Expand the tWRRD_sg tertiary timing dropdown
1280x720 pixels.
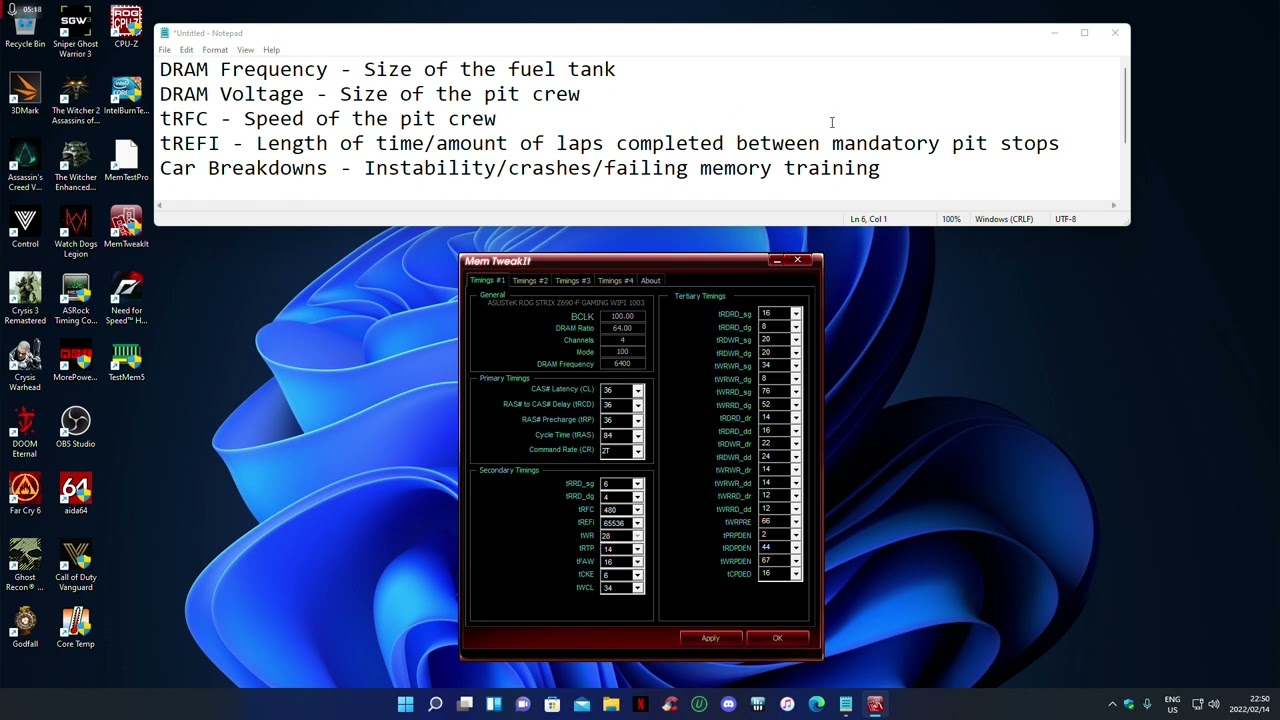coord(796,392)
